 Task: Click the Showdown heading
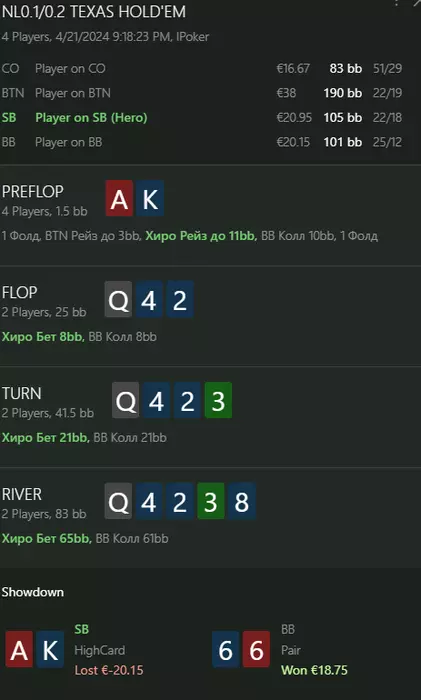point(33,592)
